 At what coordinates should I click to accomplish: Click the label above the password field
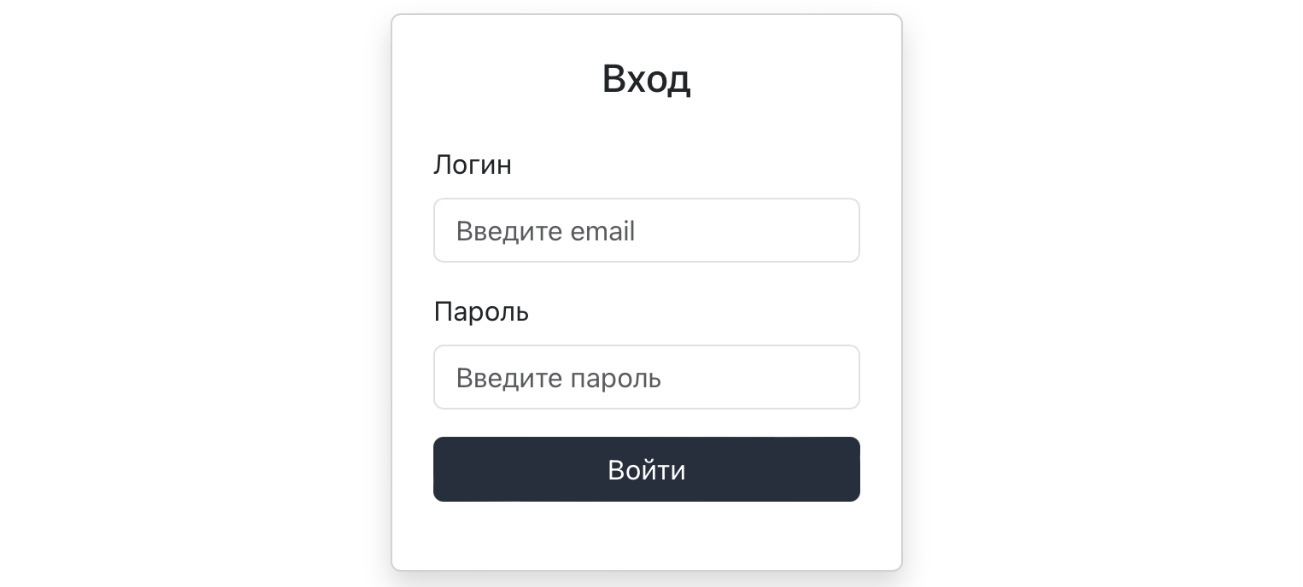click(481, 312)
